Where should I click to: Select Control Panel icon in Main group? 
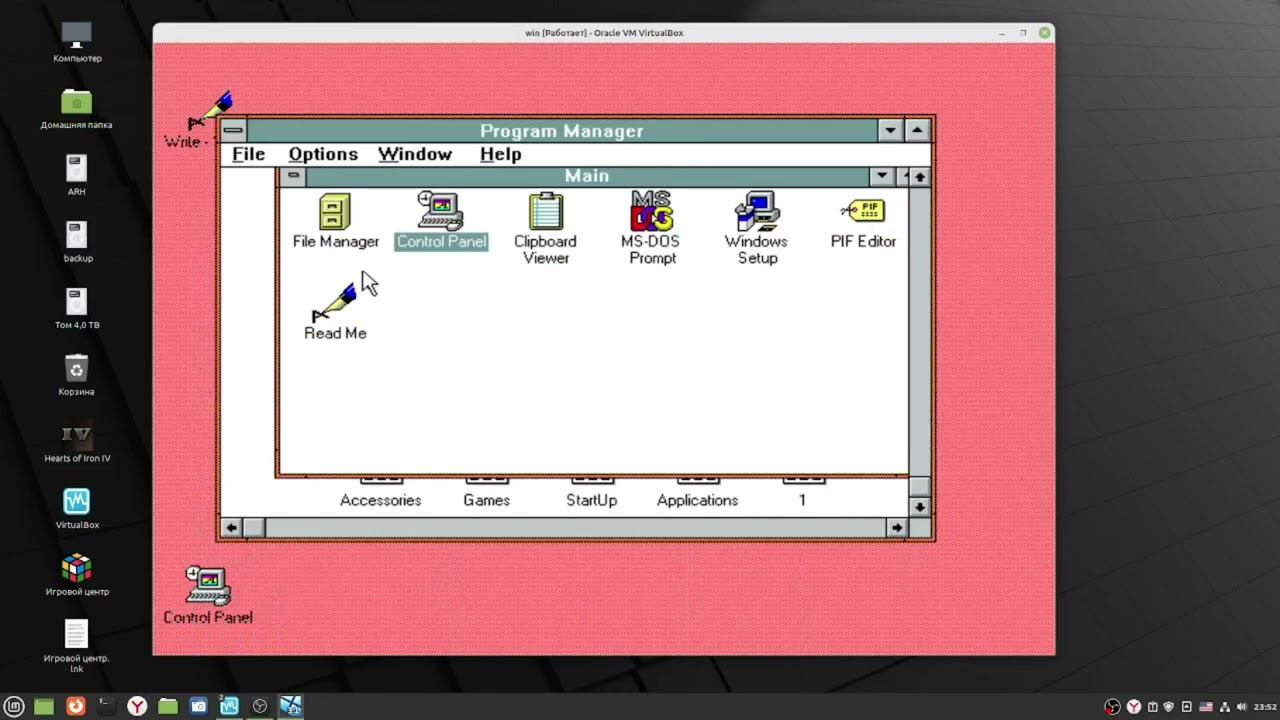441,221
